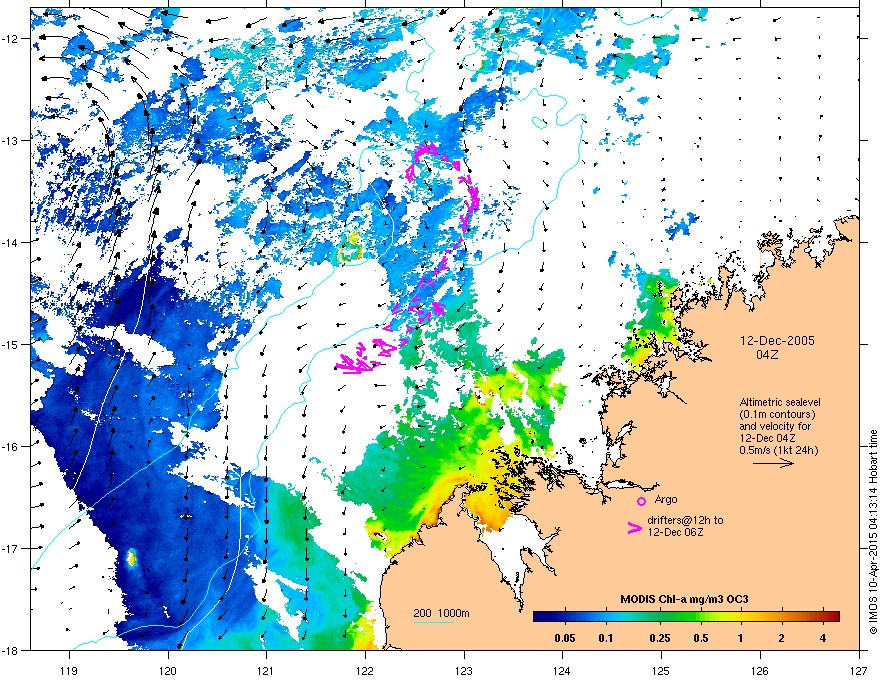Click the magenta Argo circle legend symbol
Screen dimensions: 880x680
(x=641, y=501)
